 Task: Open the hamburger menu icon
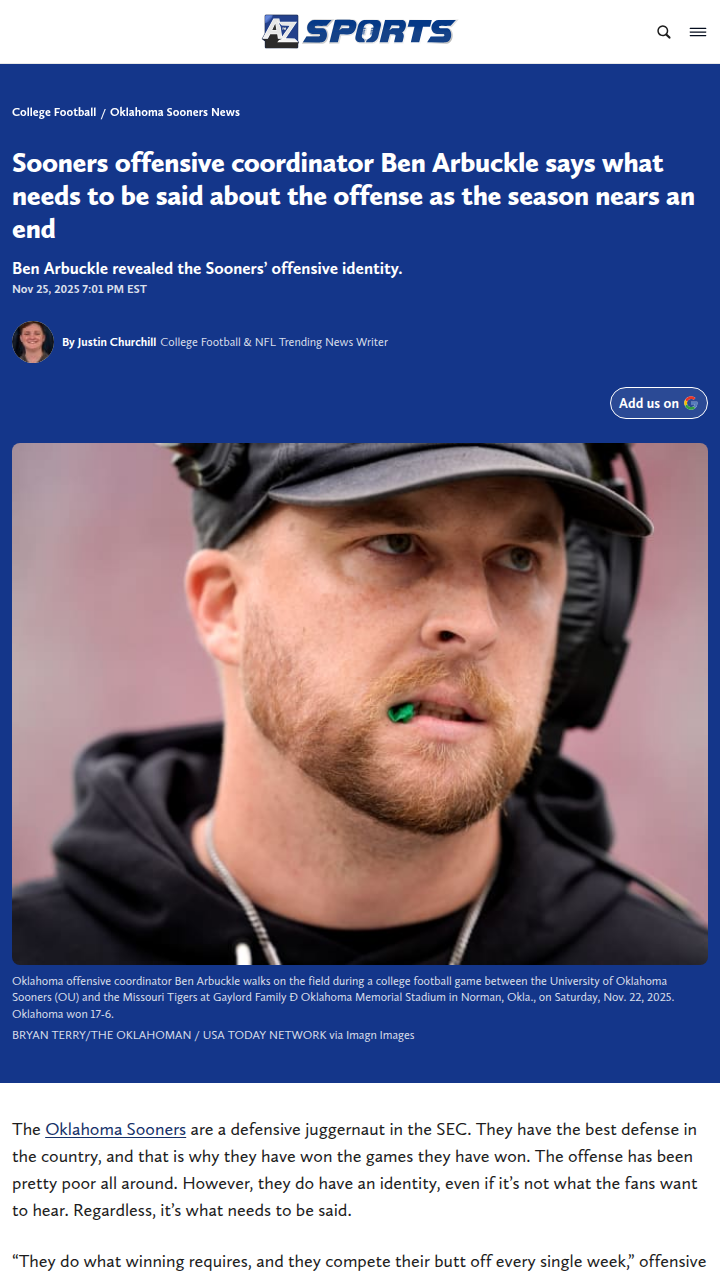click(x=698, y=32)
